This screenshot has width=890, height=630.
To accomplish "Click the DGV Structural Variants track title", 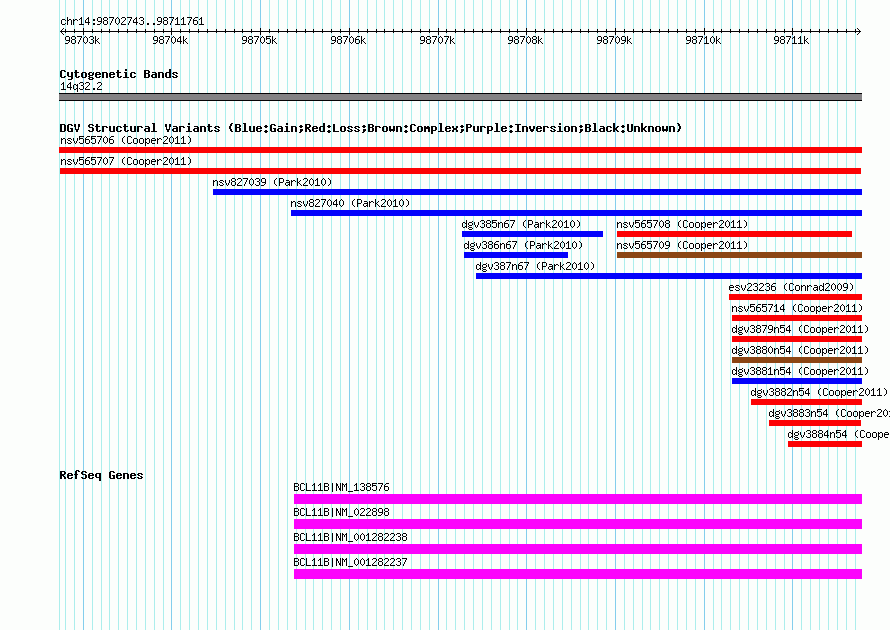I will pyautogui.click(x=371, y=128).
